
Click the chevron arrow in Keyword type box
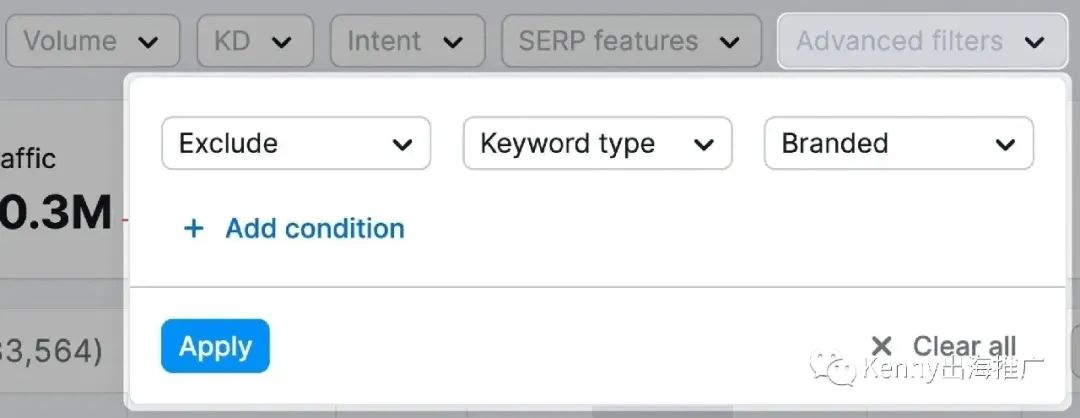703,145
